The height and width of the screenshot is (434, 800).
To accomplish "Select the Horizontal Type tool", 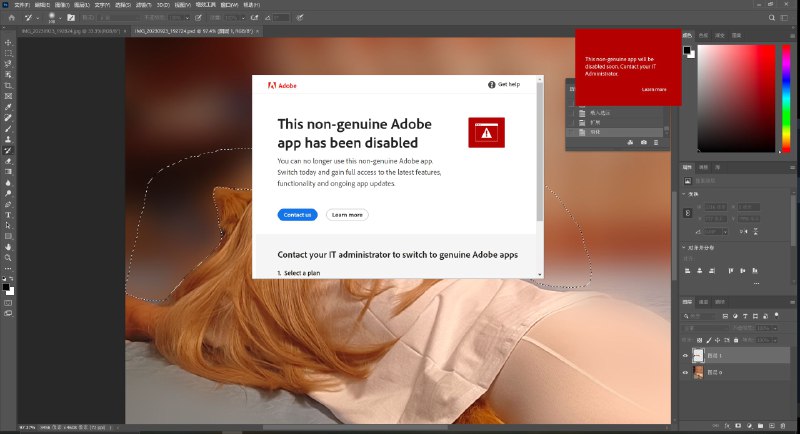I will pos(8,215).
